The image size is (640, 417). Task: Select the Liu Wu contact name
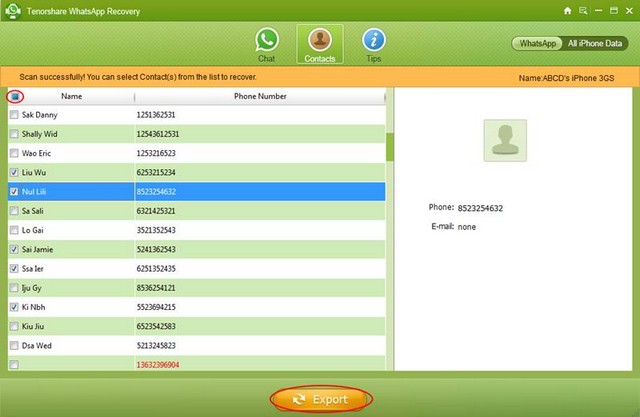coord(34,172)
